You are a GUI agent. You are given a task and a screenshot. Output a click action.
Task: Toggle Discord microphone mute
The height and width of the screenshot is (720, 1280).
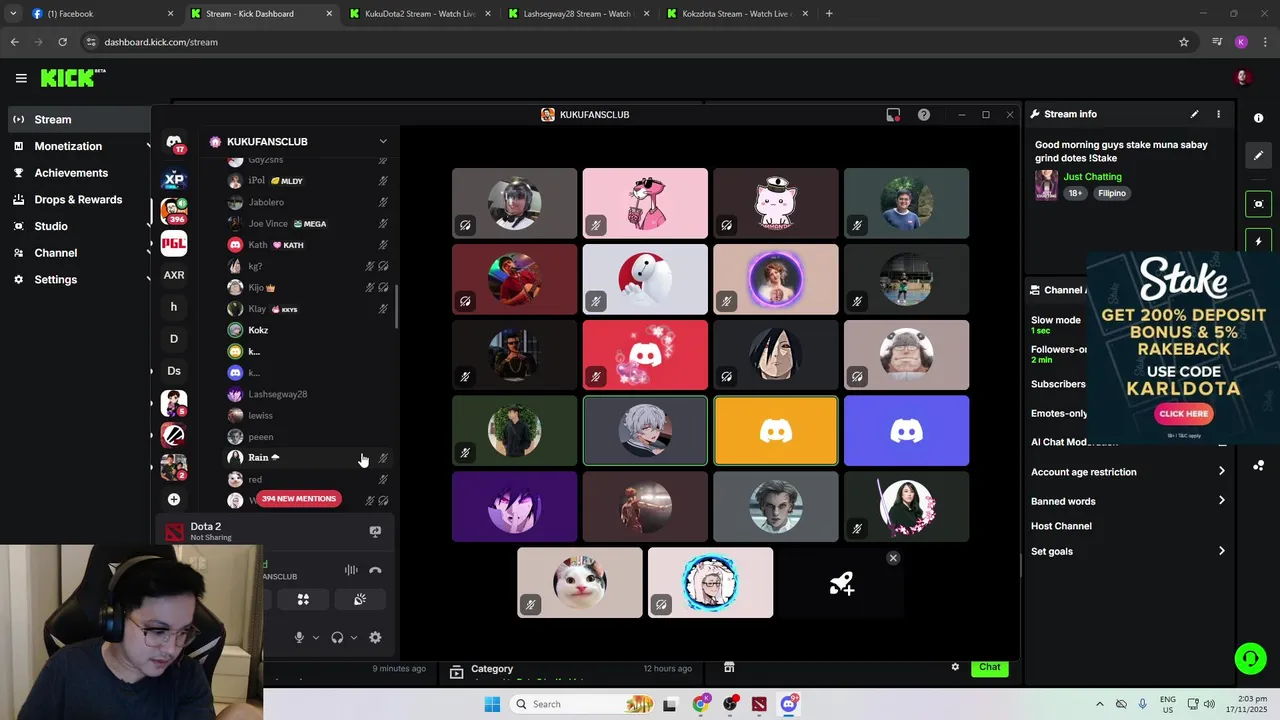(x=298, y=637)
